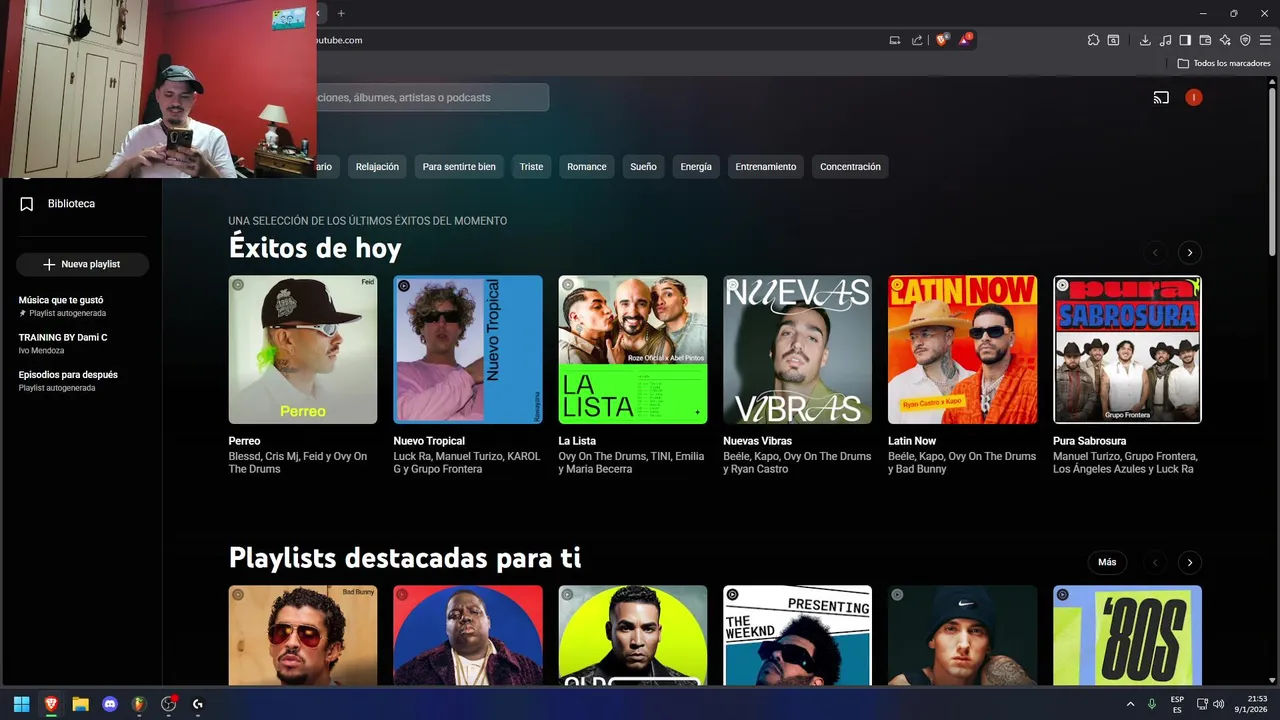
Task: Open the '80s featured playlist cover
Action: (x=1127, y=635)
